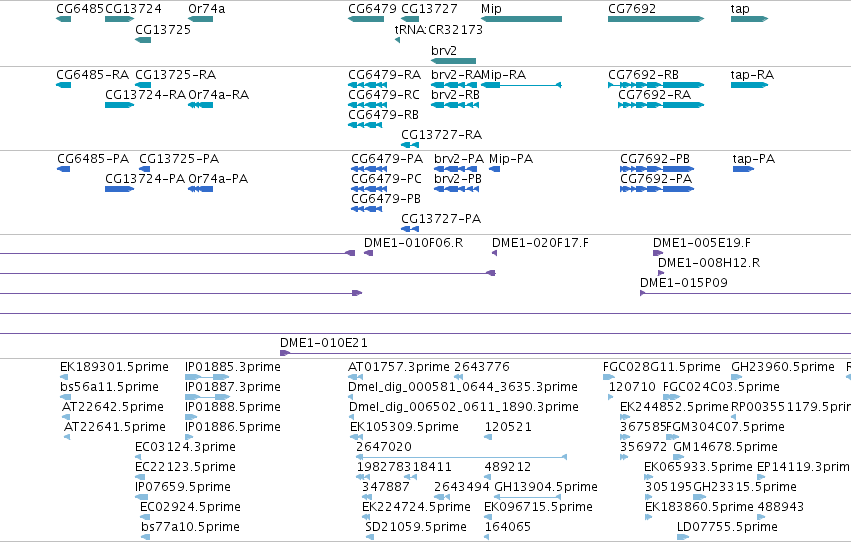Select protein CG6479-PC
The width and height of the screenshot is (851, 542).
(369, 189)
